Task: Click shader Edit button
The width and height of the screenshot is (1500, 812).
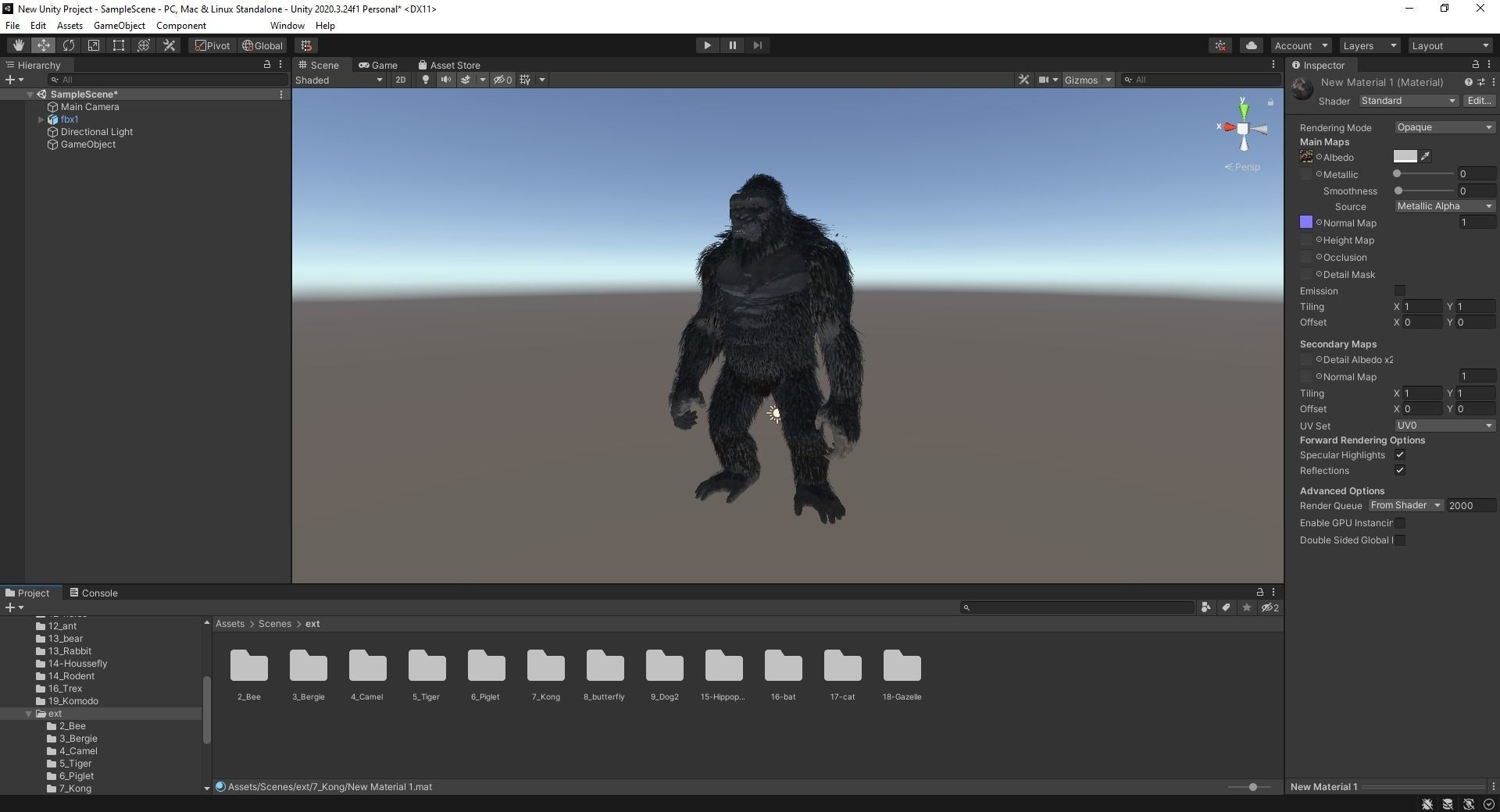Action: pos(1479,101)
